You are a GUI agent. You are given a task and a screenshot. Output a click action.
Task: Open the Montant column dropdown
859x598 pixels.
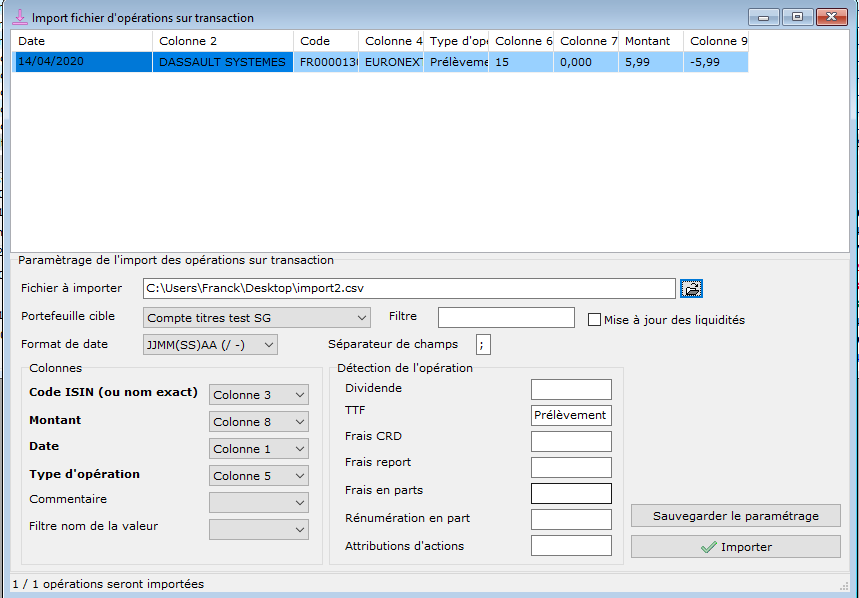[x=259, y=422]
